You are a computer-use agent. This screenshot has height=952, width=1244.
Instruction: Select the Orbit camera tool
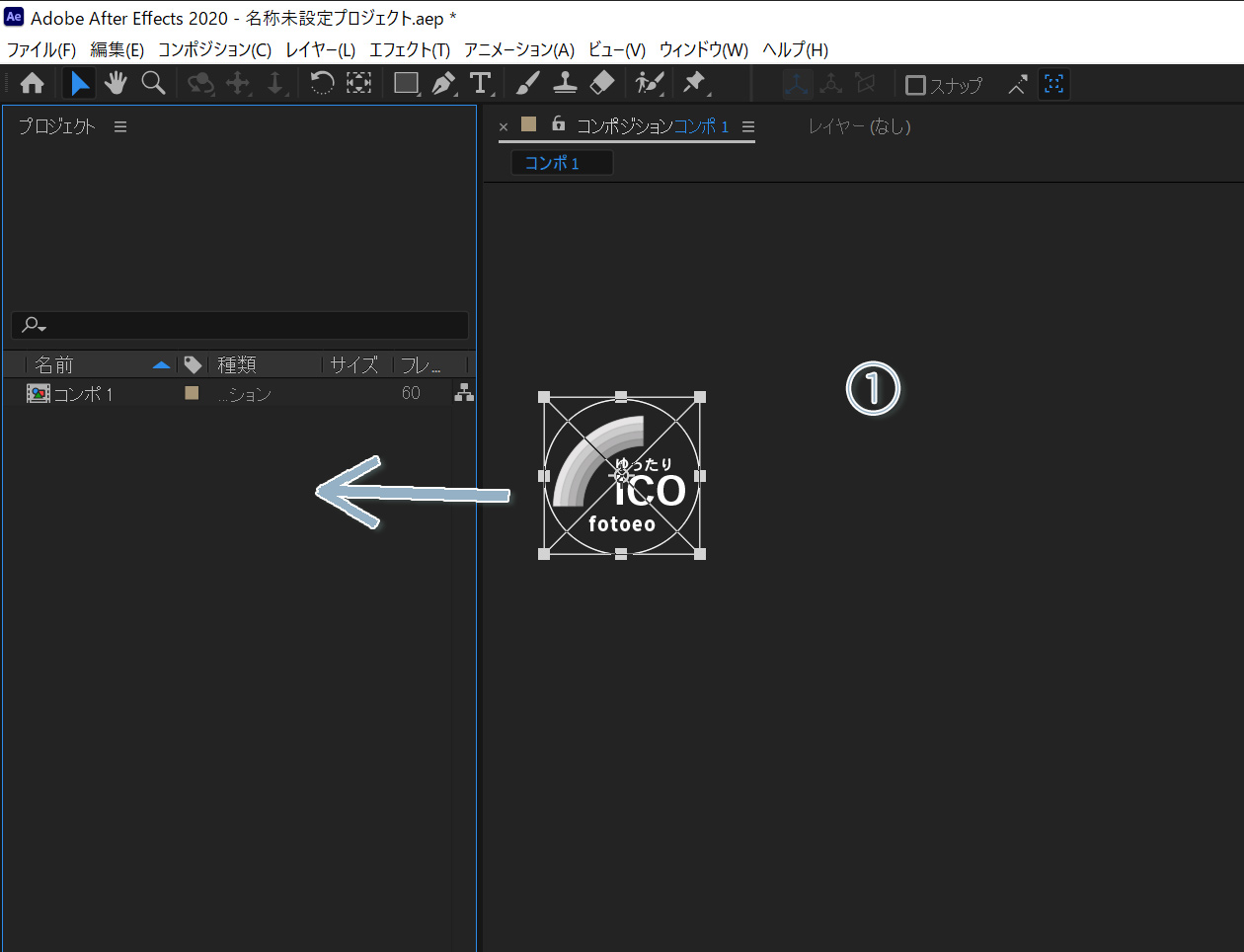coord(201,84)
